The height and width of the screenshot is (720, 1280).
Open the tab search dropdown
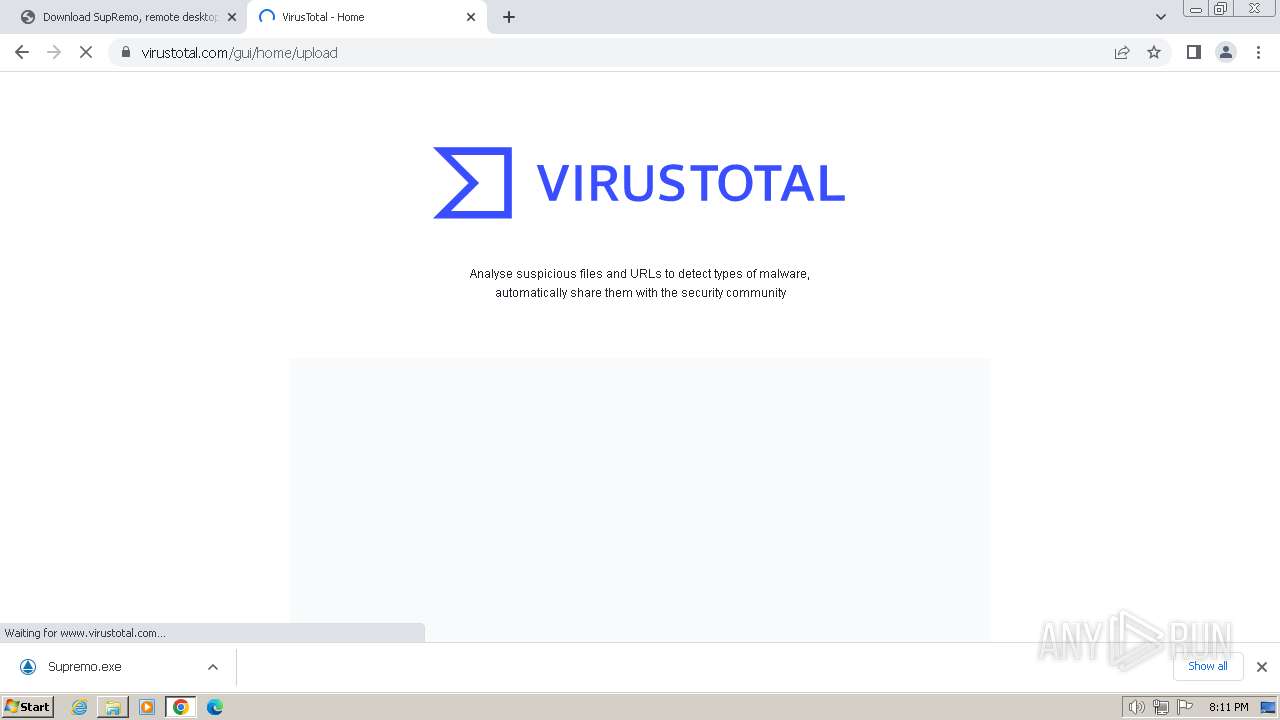click(x=1161, y=17)
